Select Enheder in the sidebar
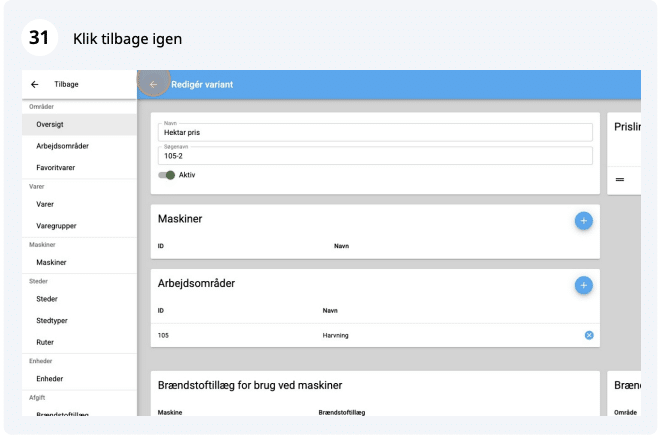 51,379
